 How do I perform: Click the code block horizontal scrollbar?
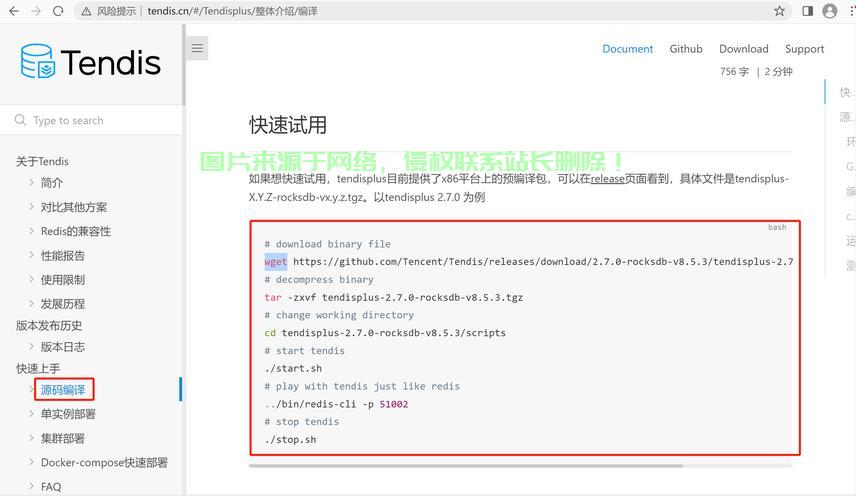coord(466,466)
